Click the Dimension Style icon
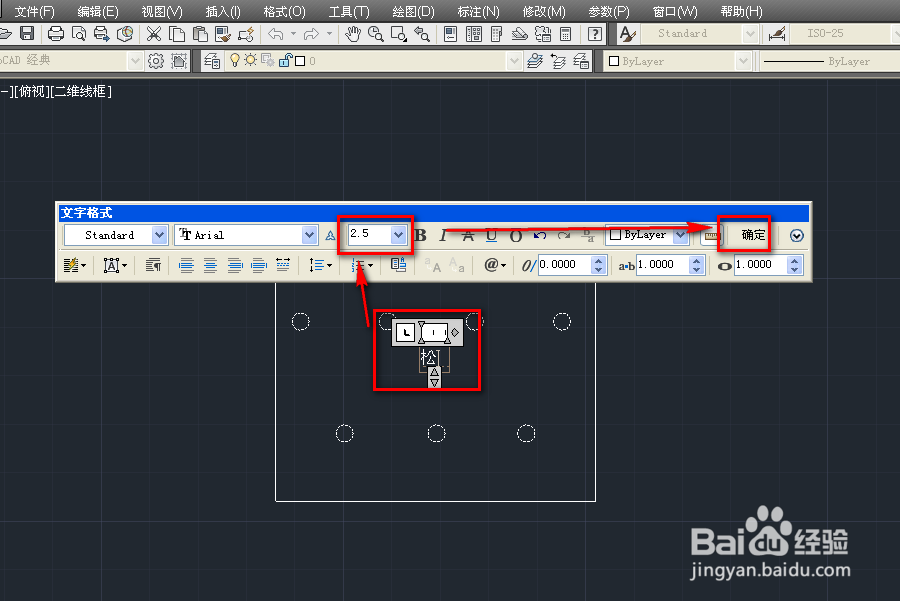 [x=777, y=34]
